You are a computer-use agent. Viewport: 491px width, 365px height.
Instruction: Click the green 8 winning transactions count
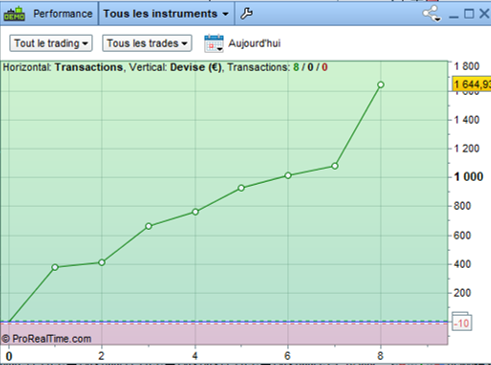[296, 67]
